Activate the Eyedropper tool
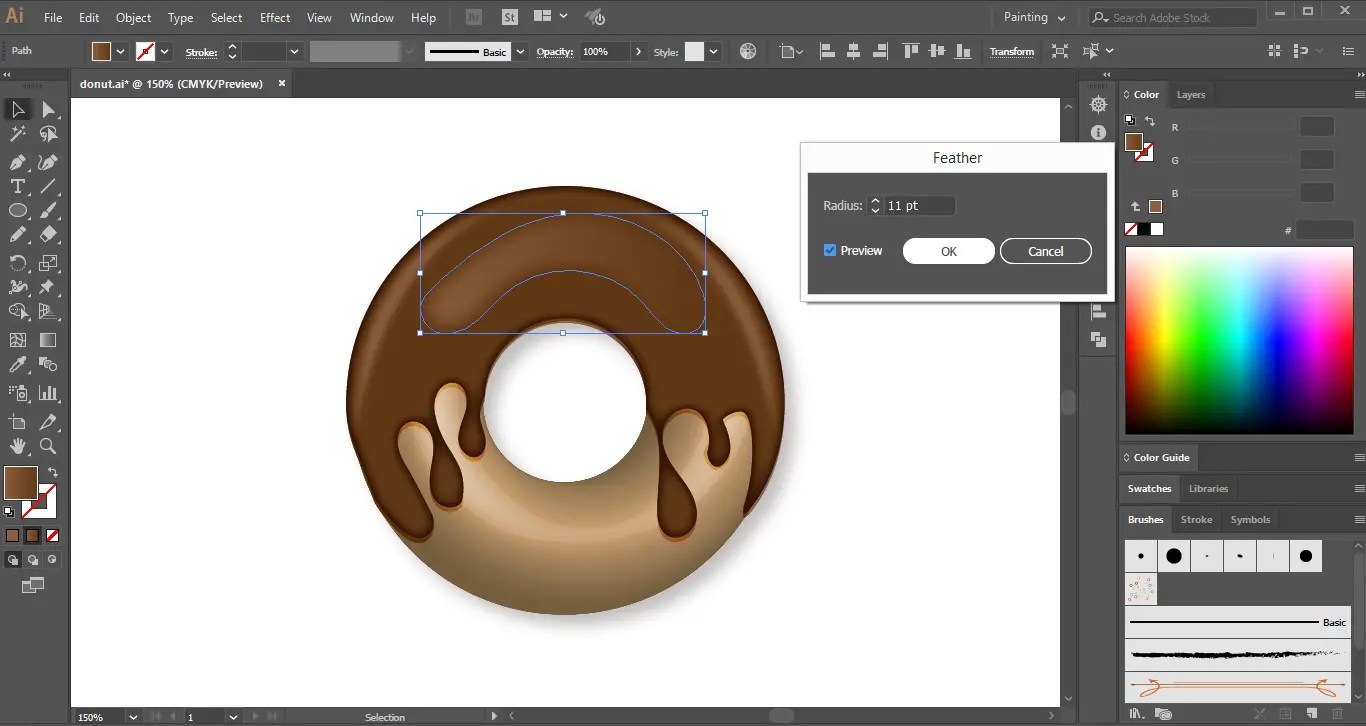This screenshot has width=1366, height=726. pyautogui.click(x=18, y=365)
